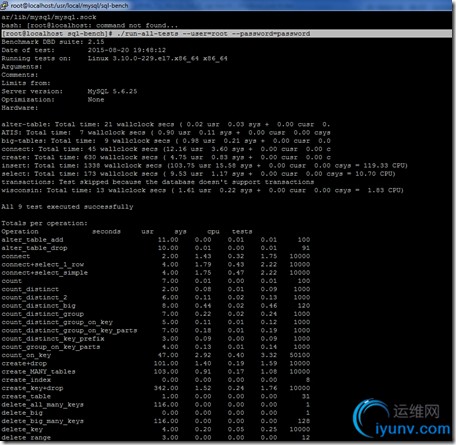Click the connect+select_1_row row
Image resolution: width=456 pixels, height=445 pixels.
(156, 264)
